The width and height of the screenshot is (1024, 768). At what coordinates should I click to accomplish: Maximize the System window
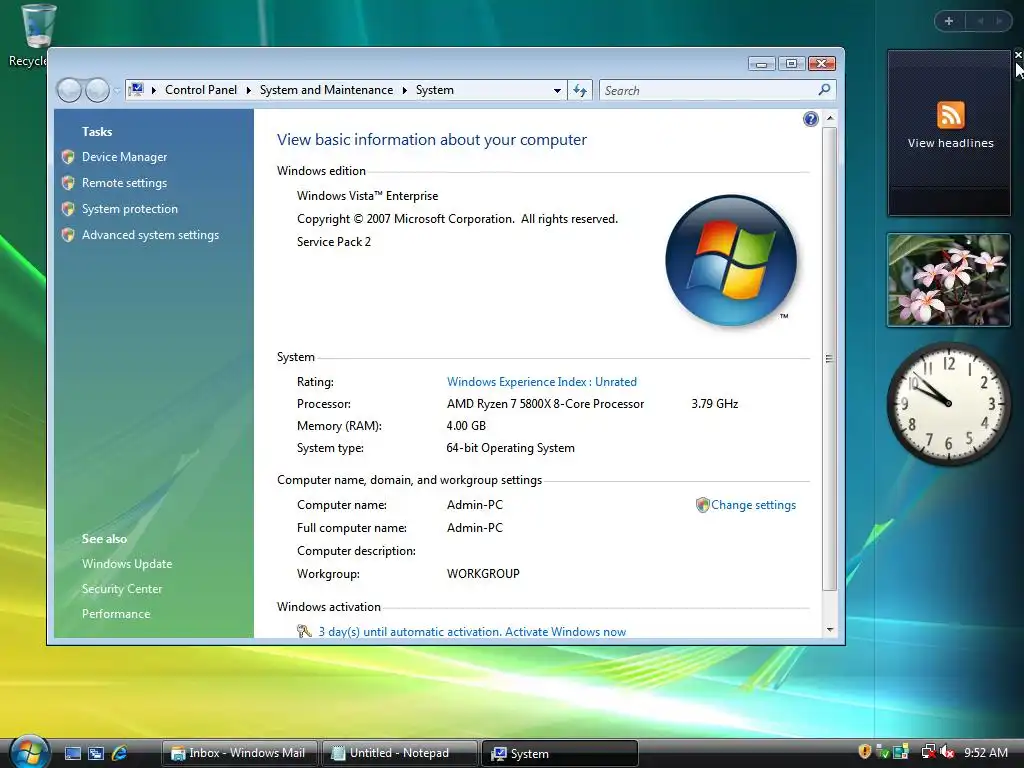tap(792, 63)
